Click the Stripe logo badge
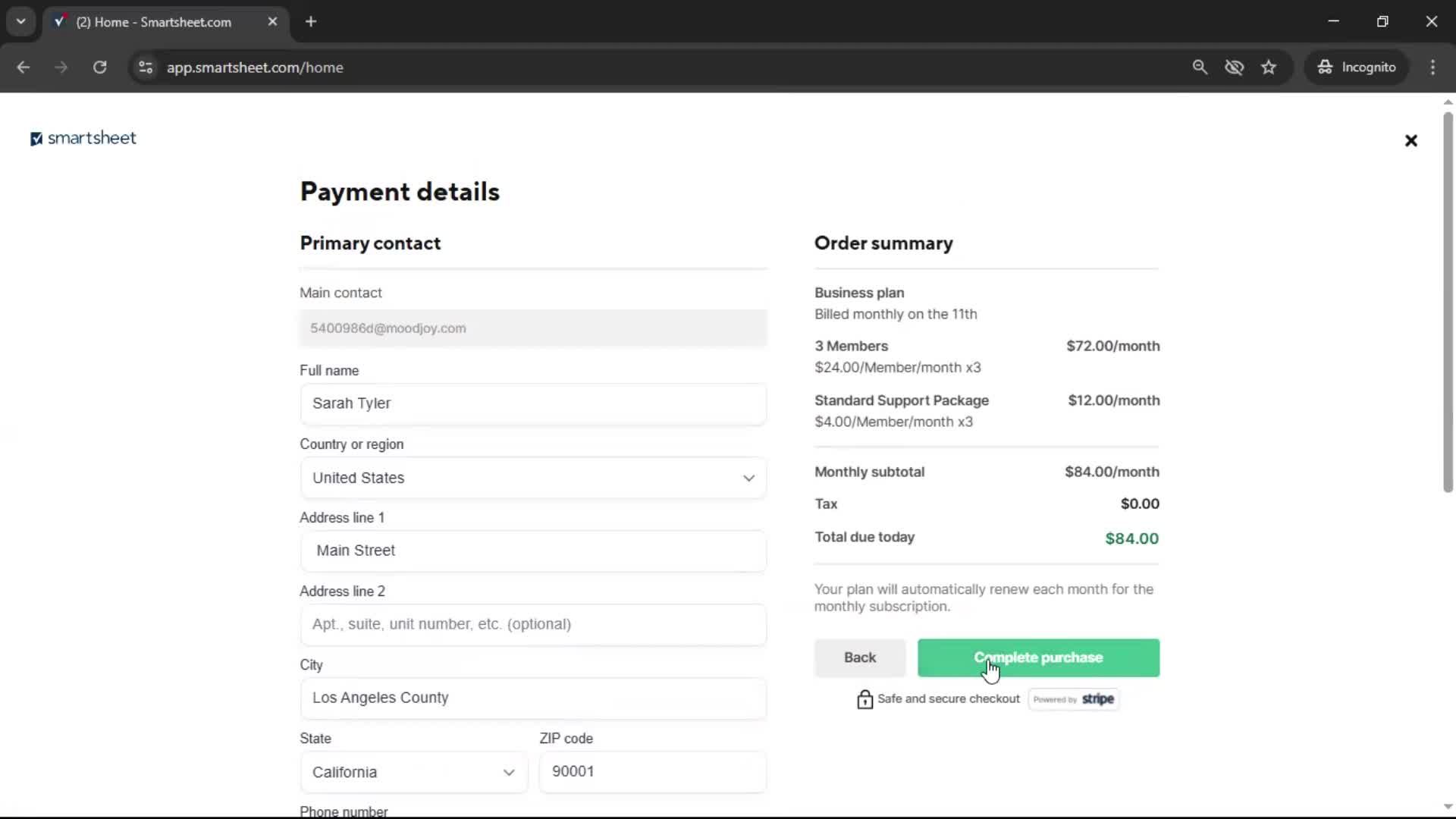This screenshot has height=819, width=1456. coord(1098,699)
